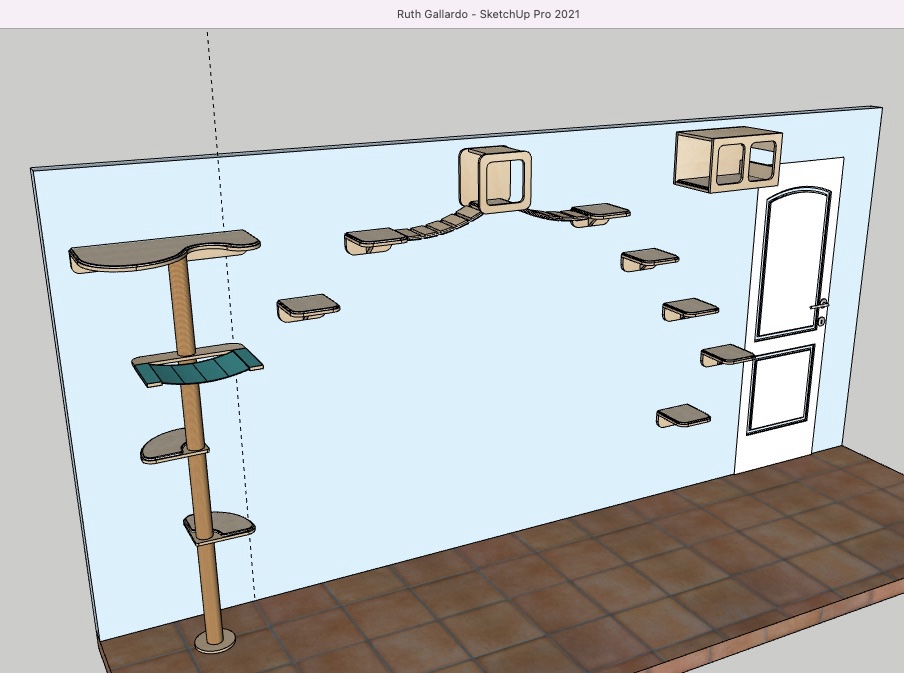The image size is (904, 673).
Task: Click the round base of the cat post
Action: pos(215,640)
